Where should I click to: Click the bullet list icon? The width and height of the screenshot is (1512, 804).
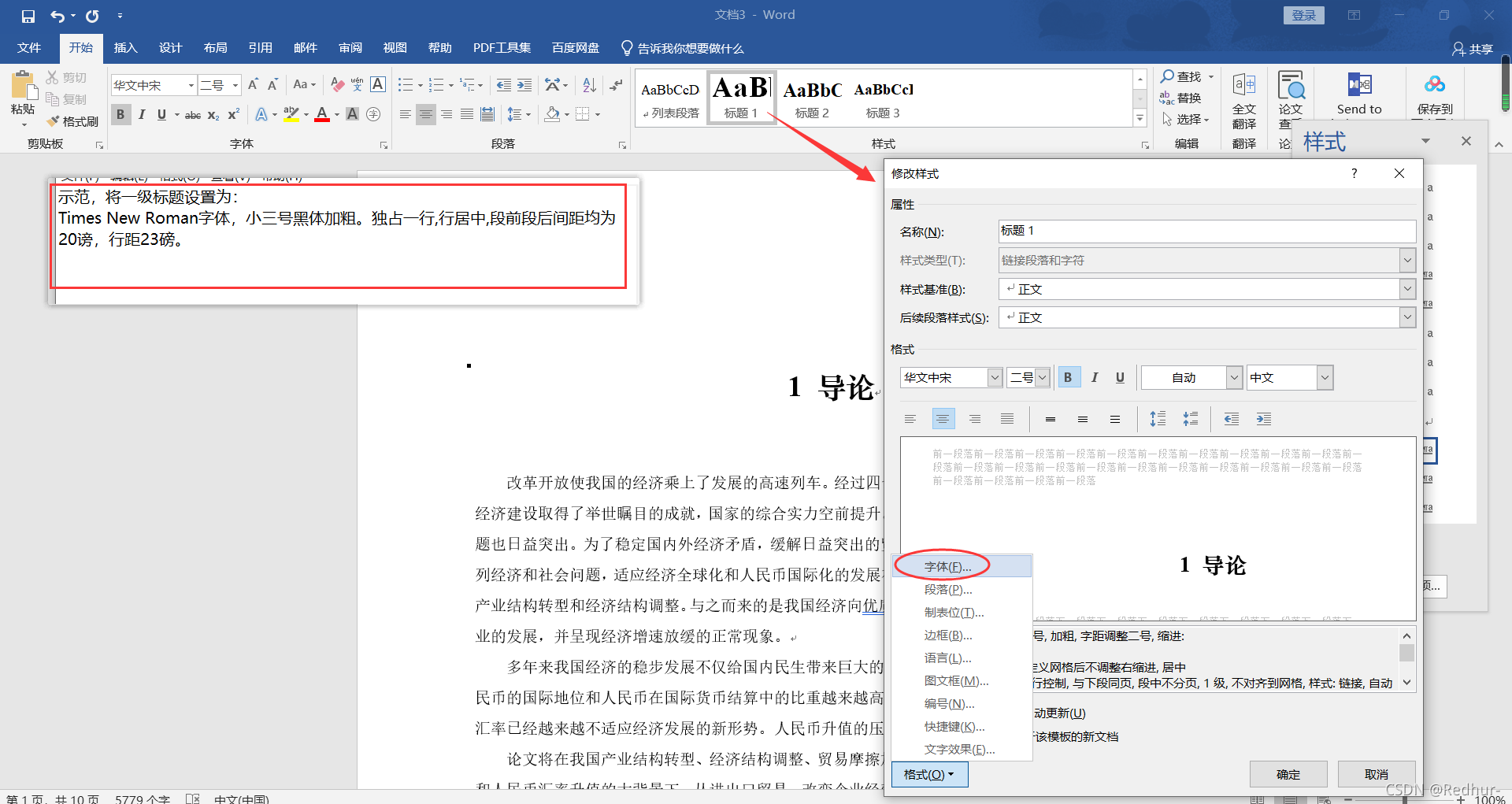(x=406, y=84)
